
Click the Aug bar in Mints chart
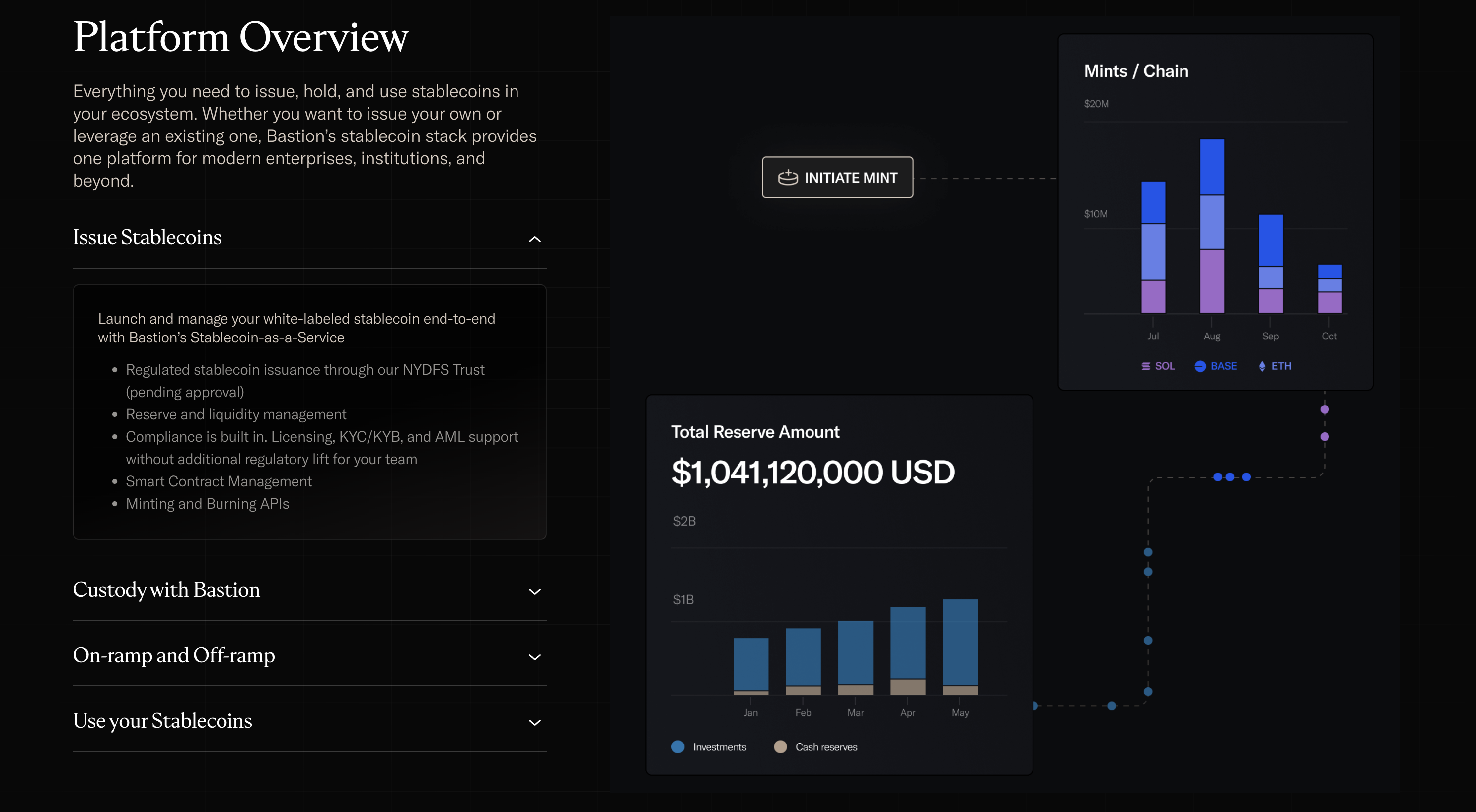point(1212,226)
